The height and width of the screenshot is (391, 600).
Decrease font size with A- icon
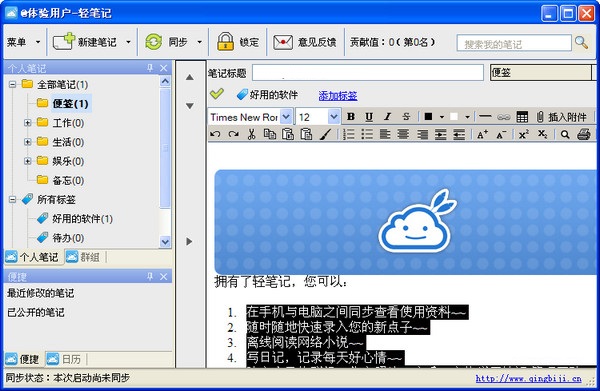pyautogui.click(x=501, y=134)
